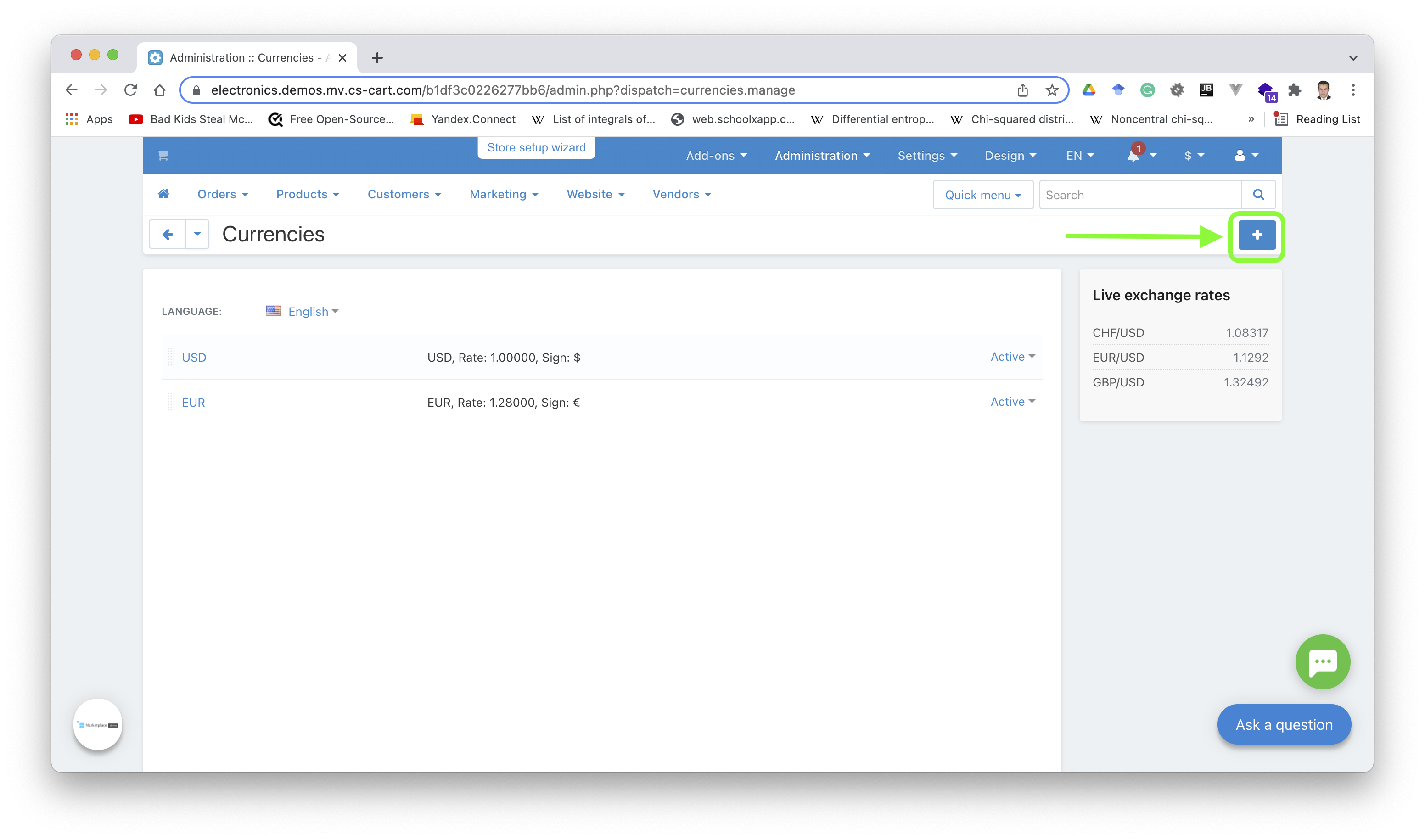The height and width of the screenshot is (840, 1425).
Task: Click the back navigation arrow
Action: [x=167, y=234]
